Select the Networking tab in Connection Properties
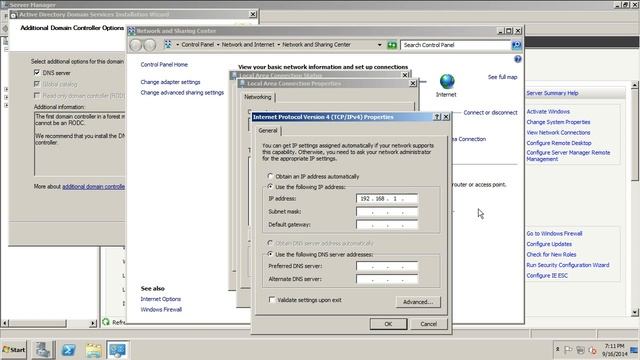 coord(258,97)
